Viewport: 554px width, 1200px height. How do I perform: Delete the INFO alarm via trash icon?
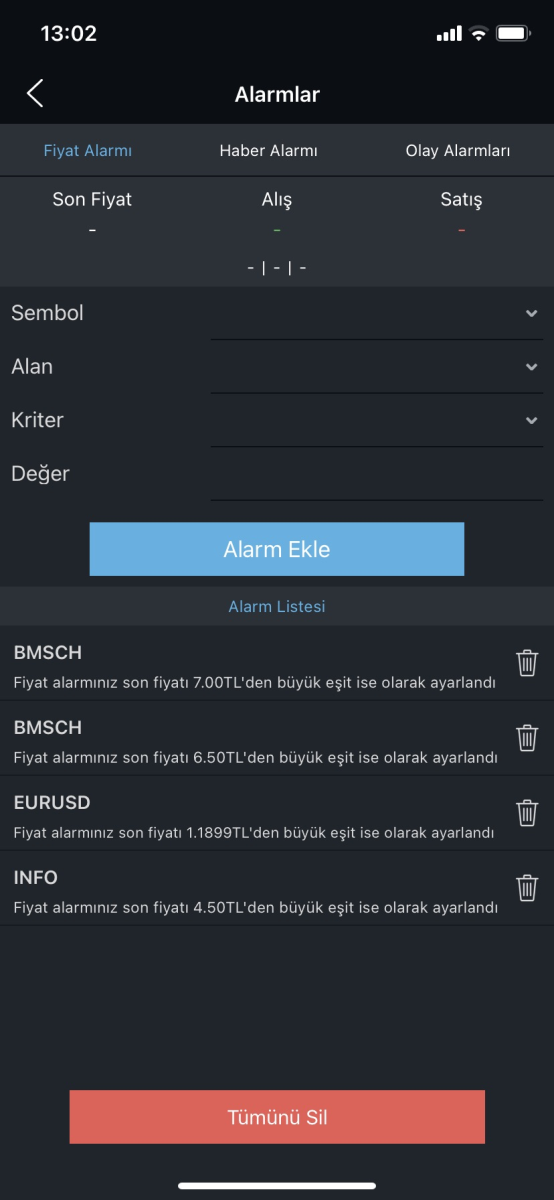527,888
